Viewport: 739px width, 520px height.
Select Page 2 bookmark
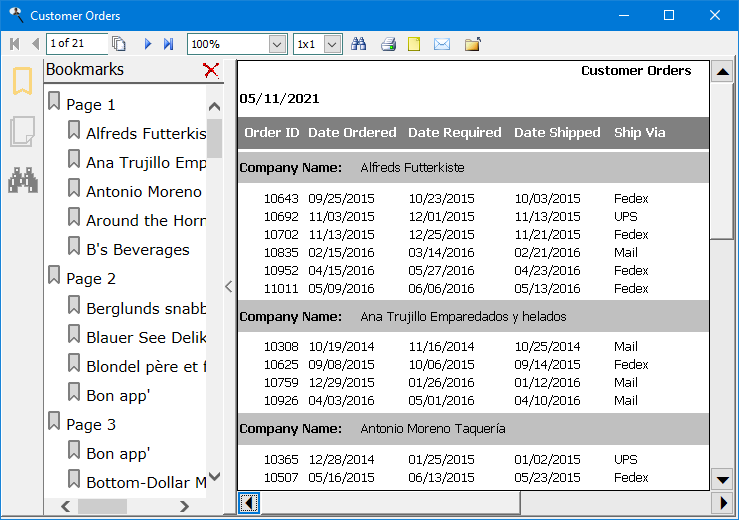pos(91,279)
